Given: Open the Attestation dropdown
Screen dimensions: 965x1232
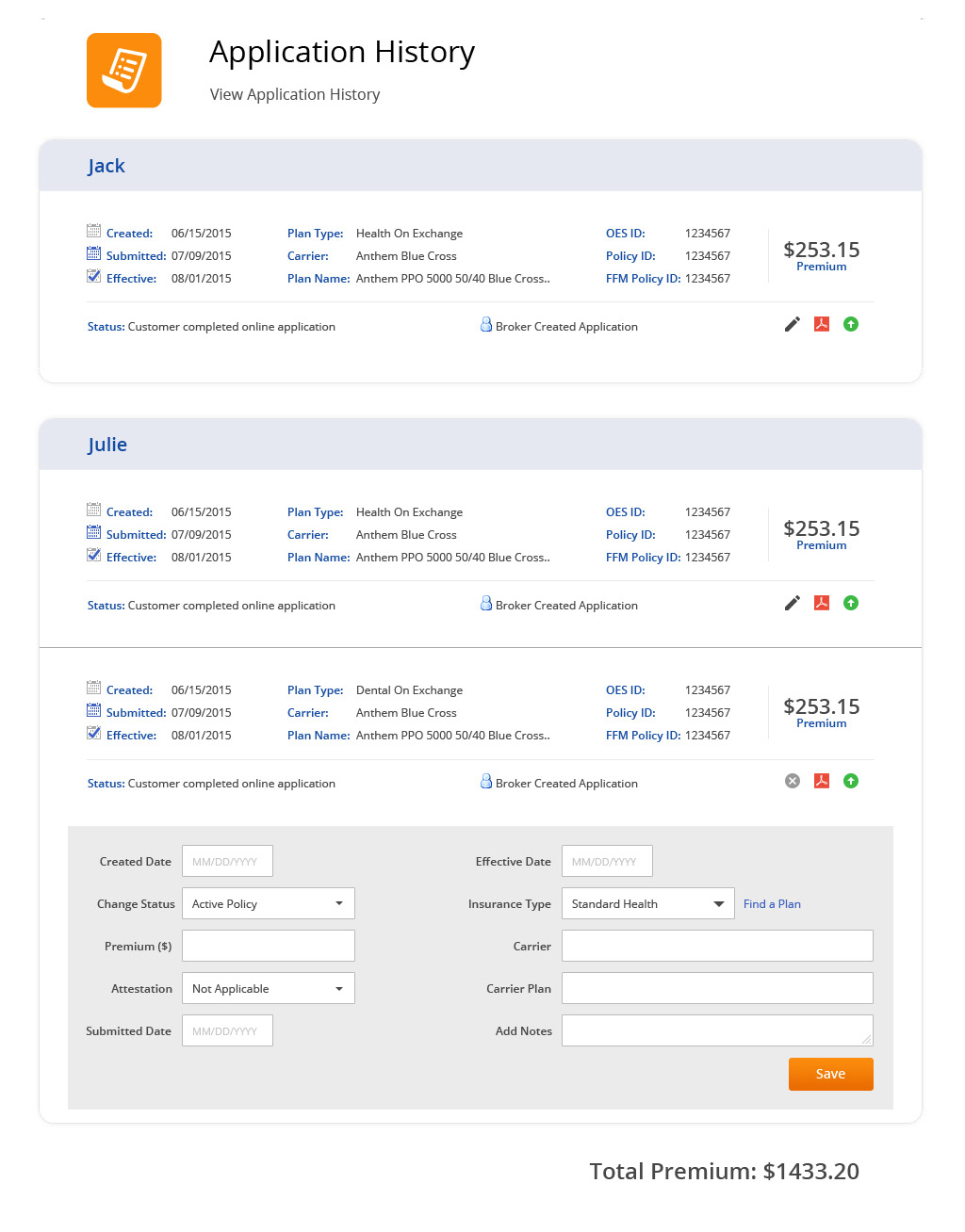Looking at the screenshot, I should (x=268, y=988).
